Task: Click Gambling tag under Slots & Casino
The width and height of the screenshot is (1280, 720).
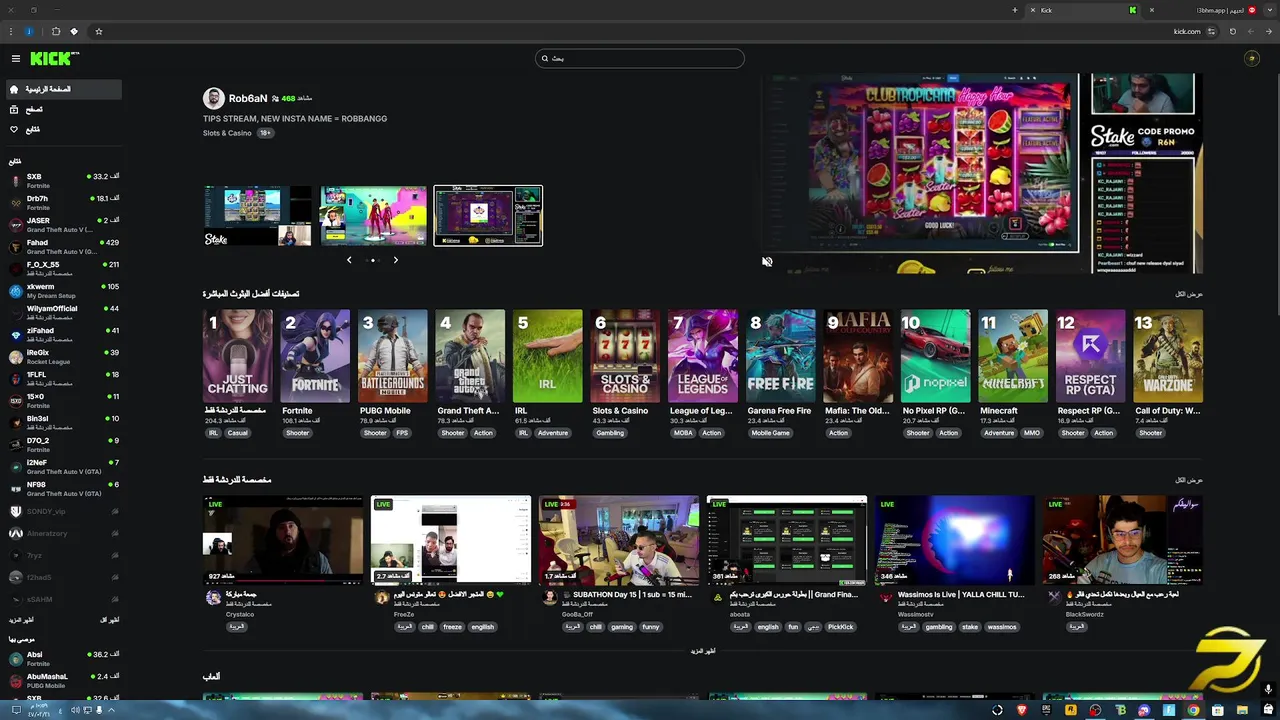Action: [x=610, y=433]
